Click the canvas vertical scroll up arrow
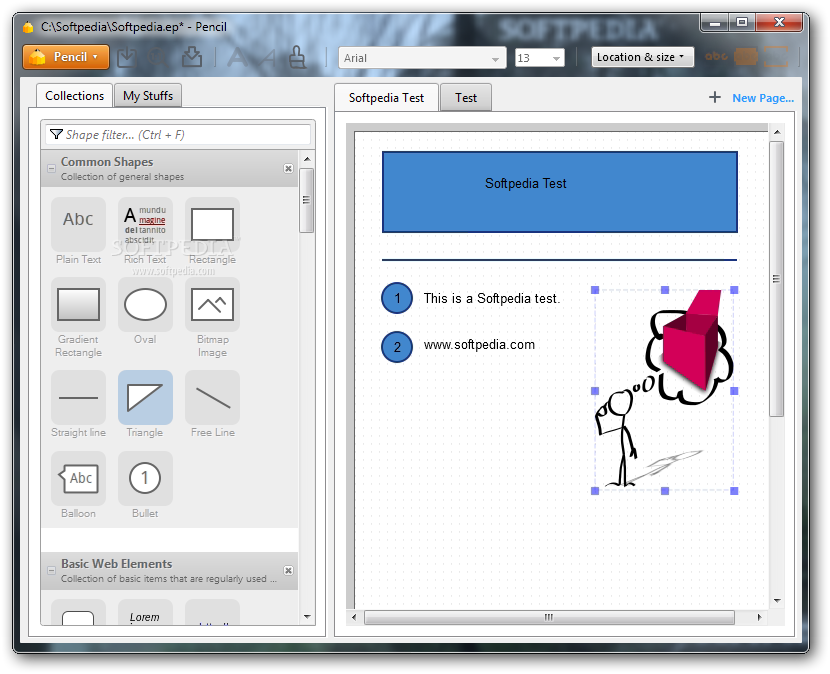The width and height of the screenshot is (830, 674). click(777, 132)
